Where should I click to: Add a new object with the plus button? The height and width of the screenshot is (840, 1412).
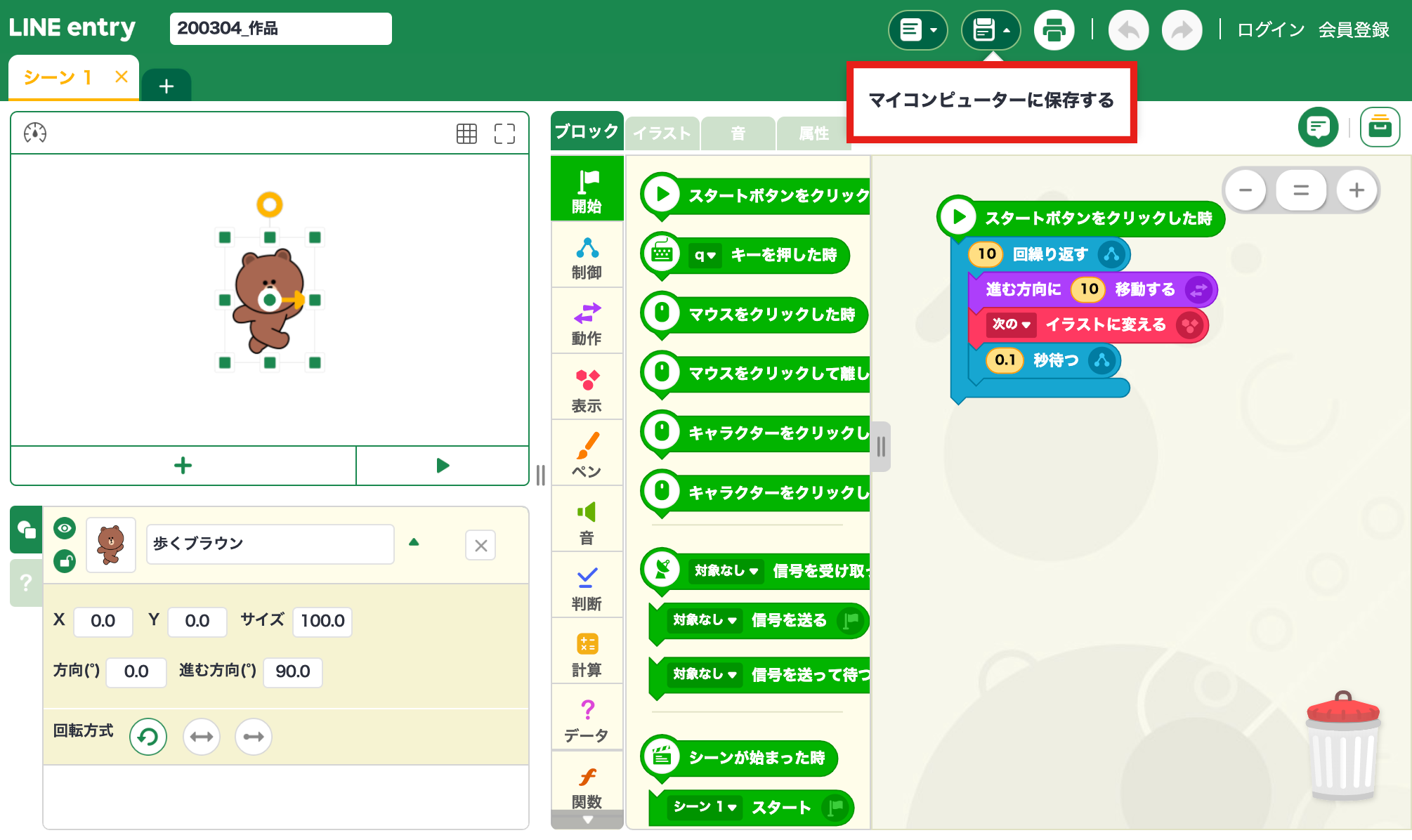point(183,466)
